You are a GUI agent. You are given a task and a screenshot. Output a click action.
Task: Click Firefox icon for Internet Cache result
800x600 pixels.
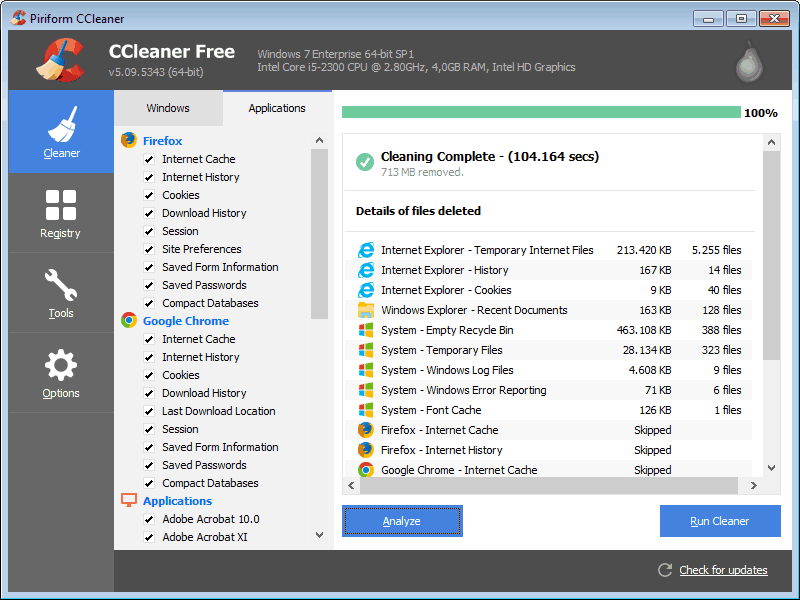coord(366,430)
